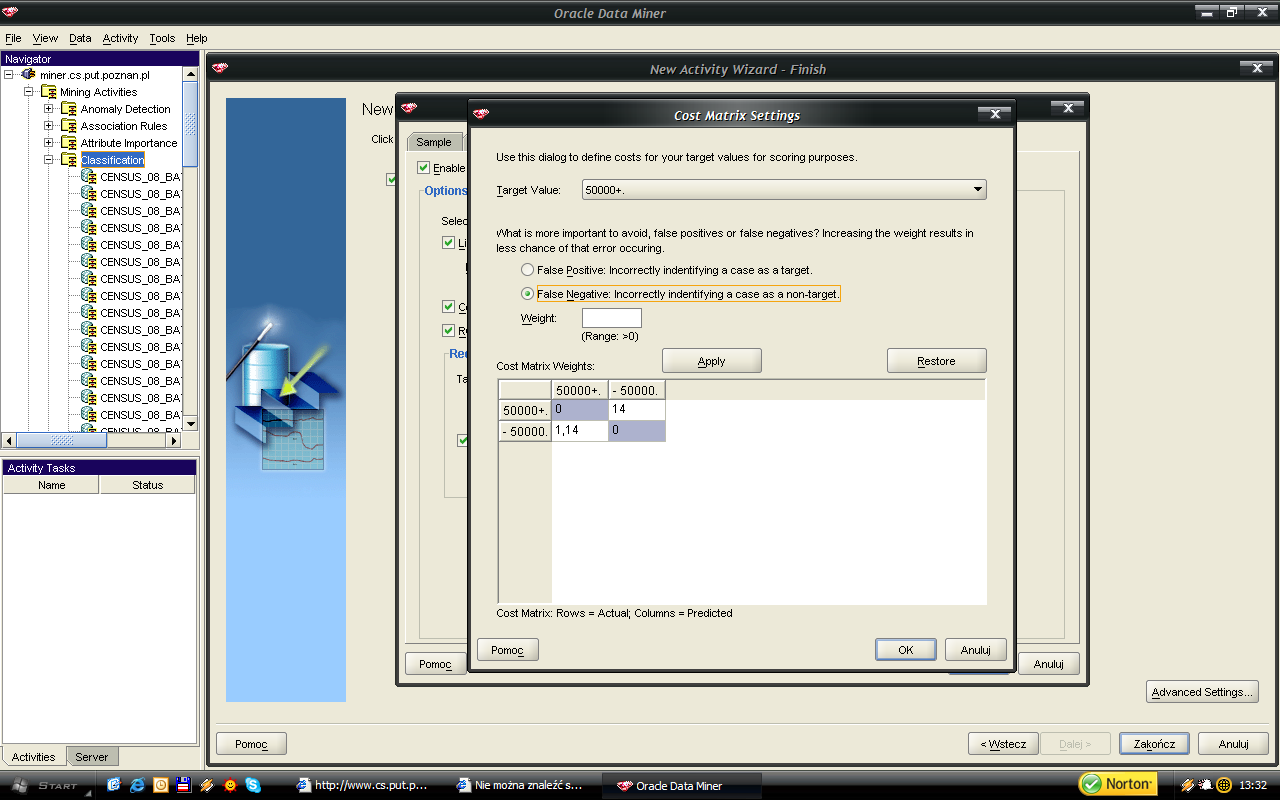Click the Oracle logo in the main window title bar

[x=11, y=13]
